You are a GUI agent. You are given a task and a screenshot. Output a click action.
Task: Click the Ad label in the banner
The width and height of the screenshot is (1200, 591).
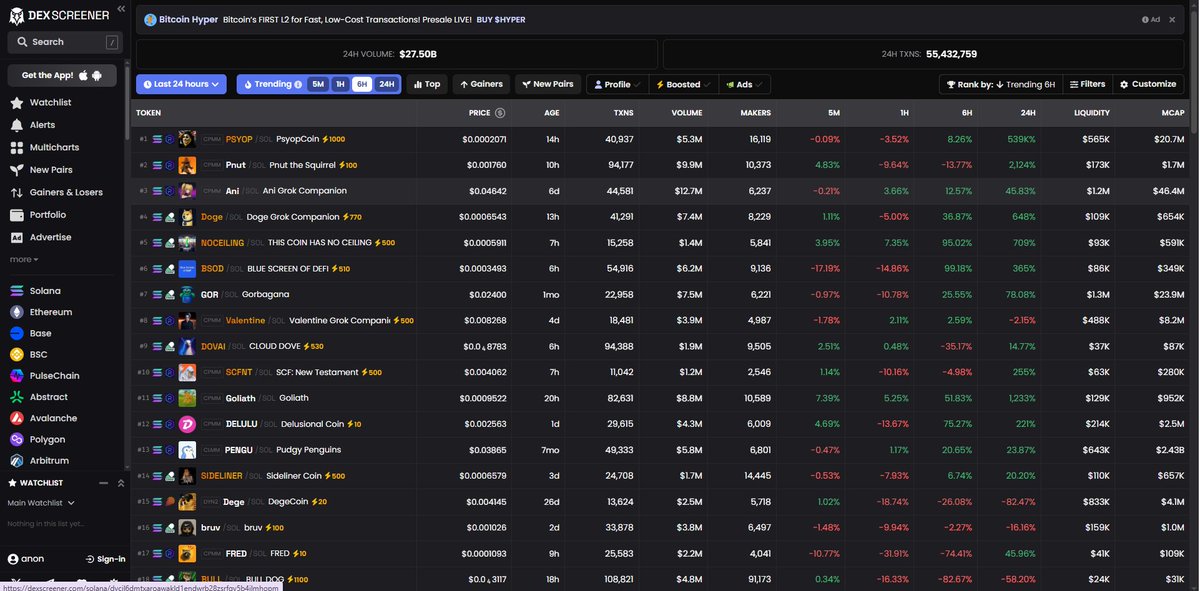pyautogui.click(x=1151, y=20)
